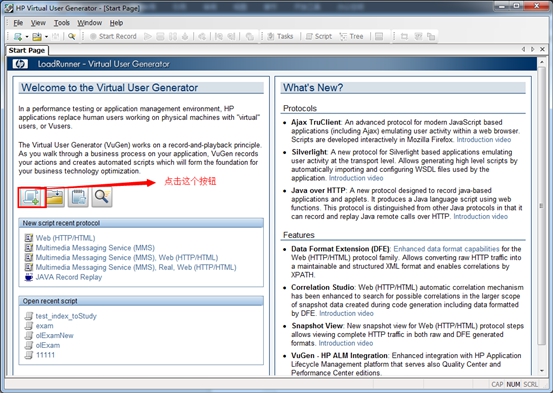The width and height of the screenshot is (553, 393).
Task: Click the search icon in the main toolbar
Action: 72,36
